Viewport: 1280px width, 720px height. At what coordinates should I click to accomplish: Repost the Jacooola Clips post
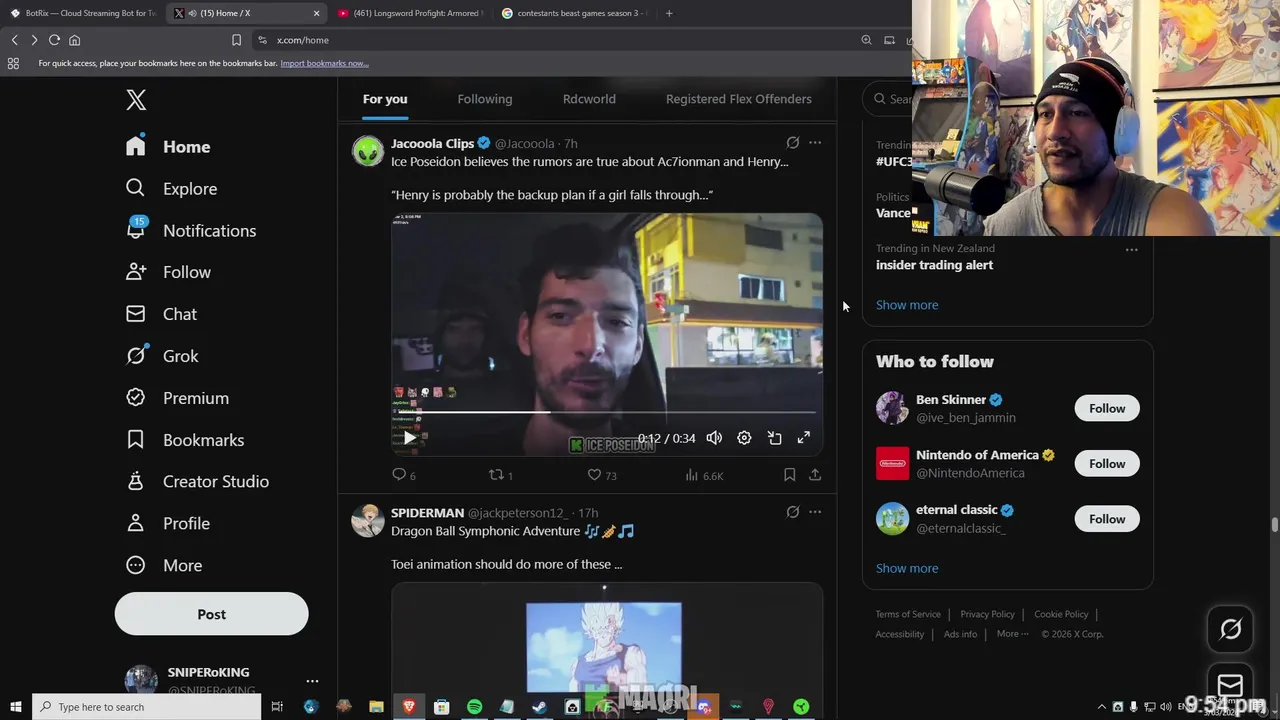pyautogui.click(x=500, y=475)
